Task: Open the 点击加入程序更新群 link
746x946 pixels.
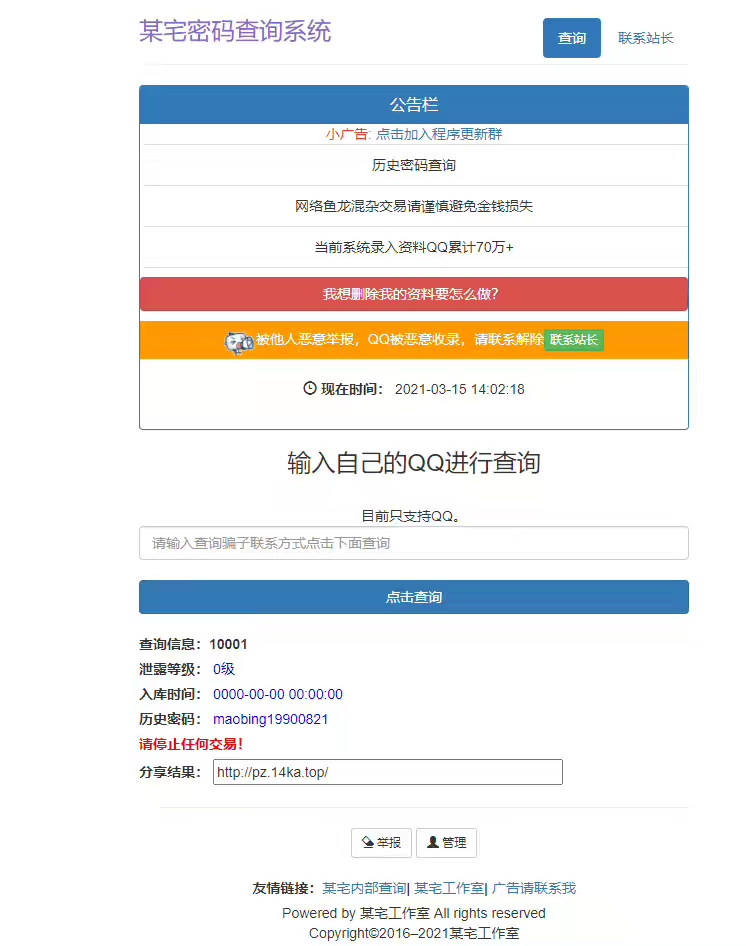Action: coord(439,134)
